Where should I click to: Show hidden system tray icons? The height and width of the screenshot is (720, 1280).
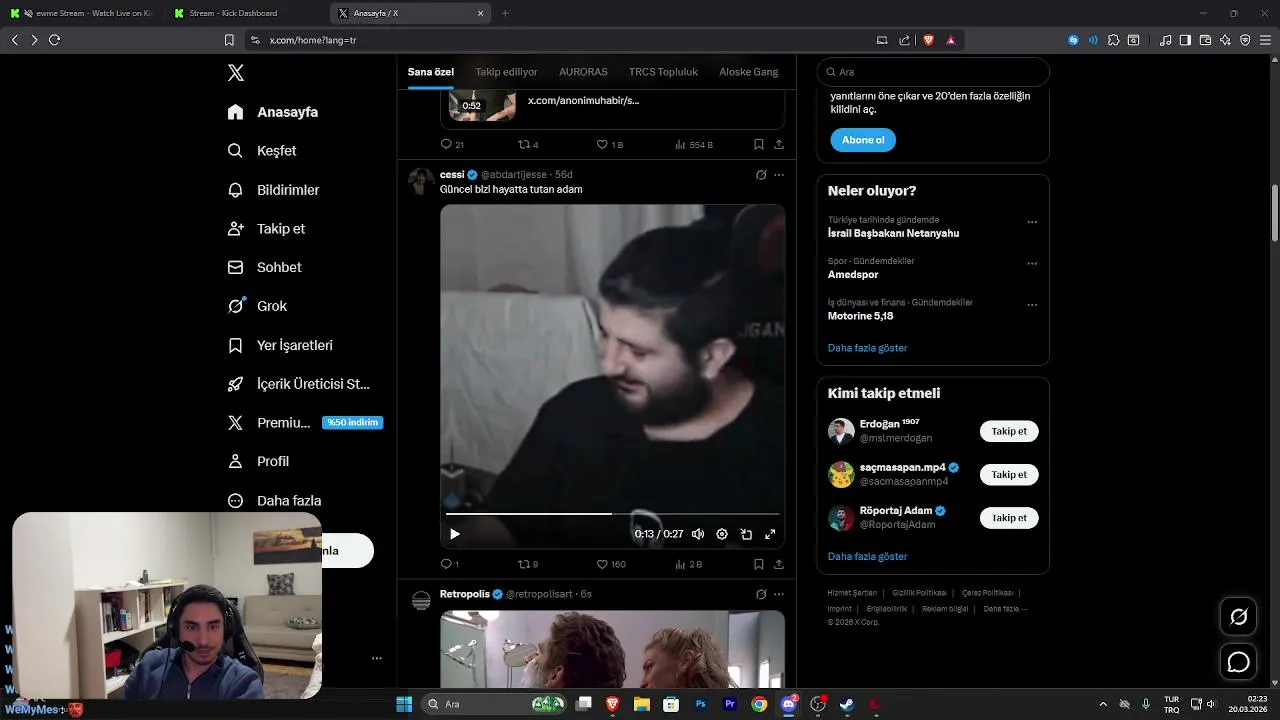click(x=1103, y=704)
